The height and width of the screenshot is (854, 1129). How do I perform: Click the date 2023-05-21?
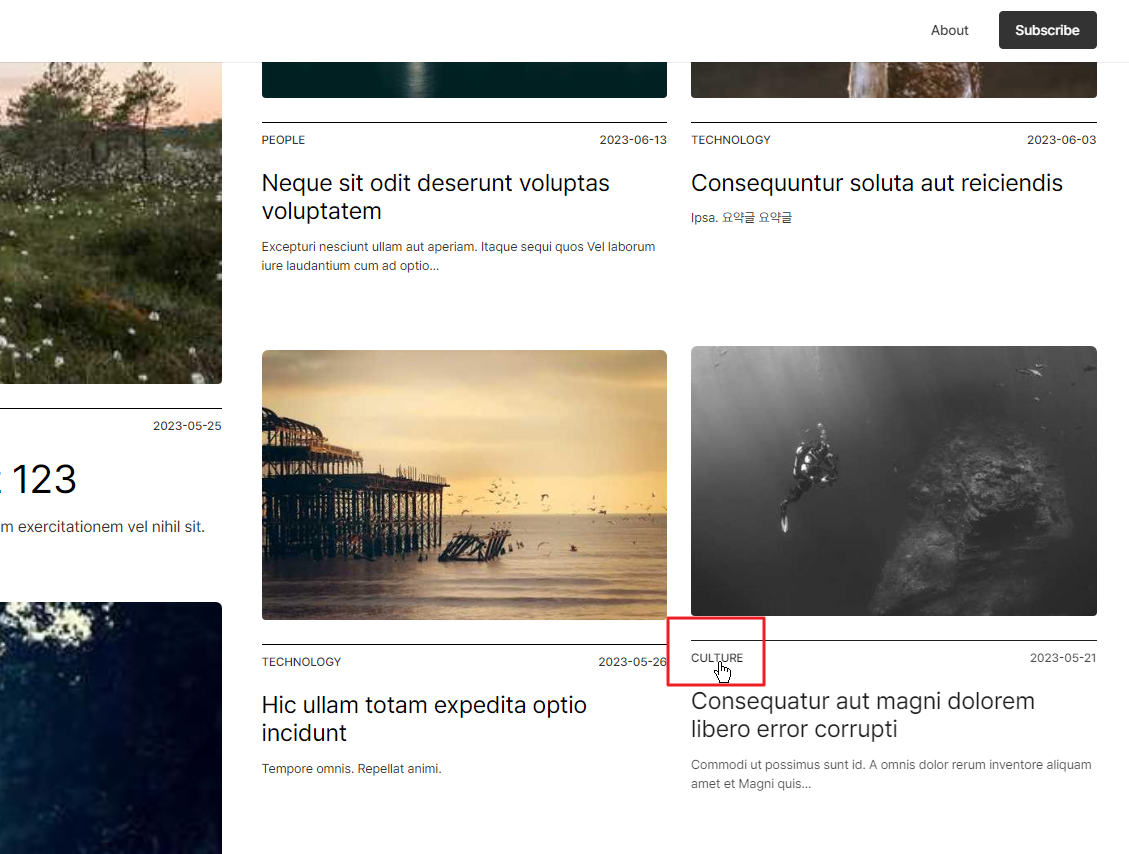coord(1063,657)
